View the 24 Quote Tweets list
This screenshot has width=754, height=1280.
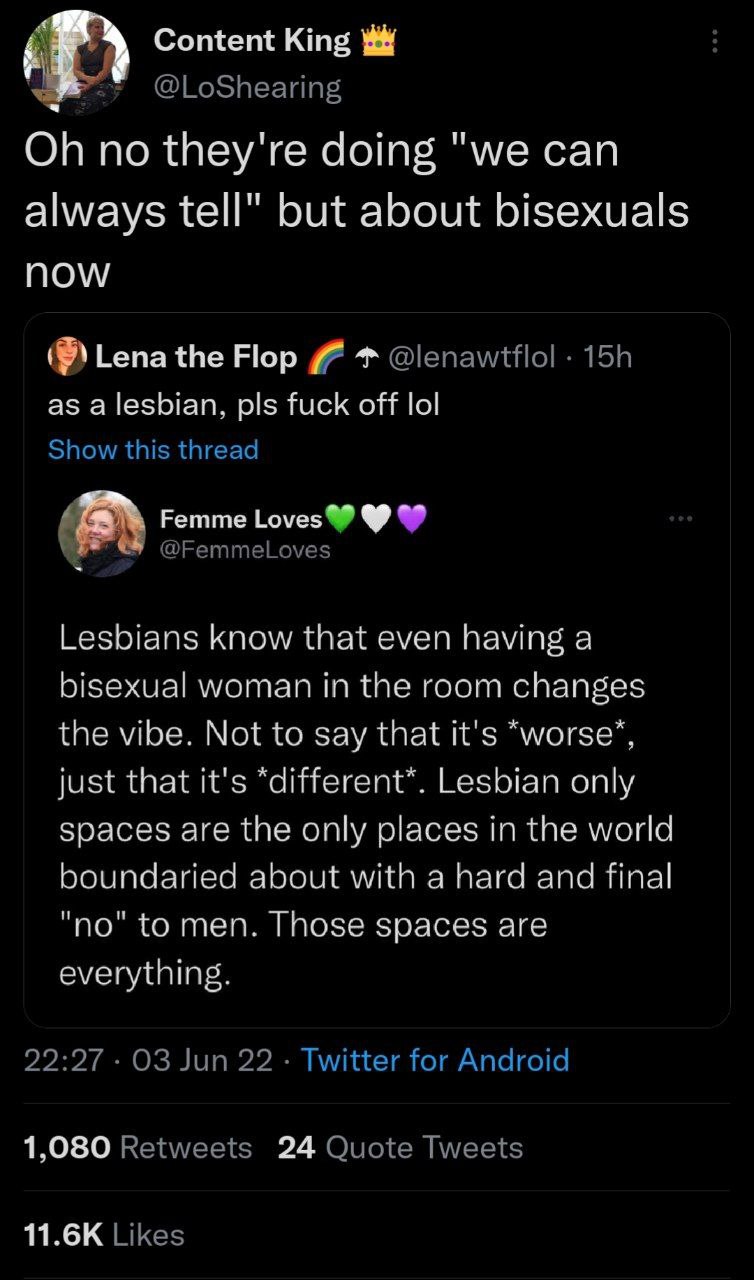coord(400,1147)
